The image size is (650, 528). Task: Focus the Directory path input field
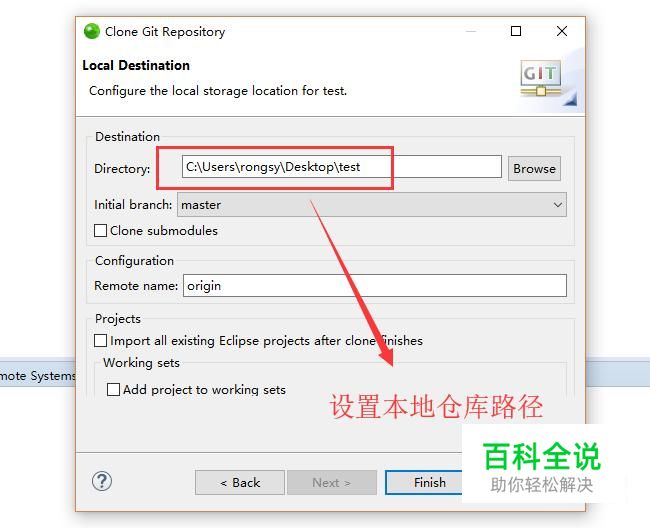[x=342, y=167]
